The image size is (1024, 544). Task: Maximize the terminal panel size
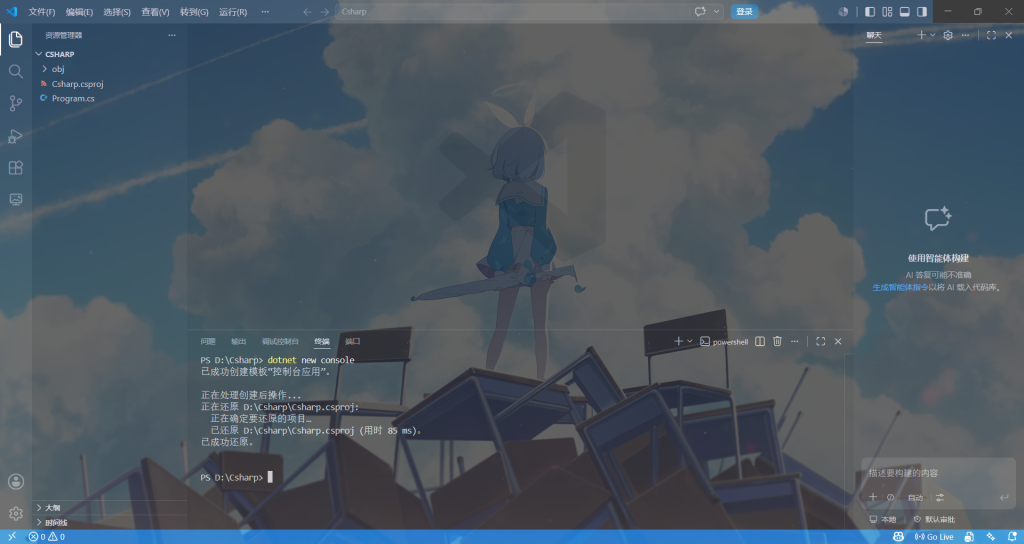pyautogui.click(x=821, y=341)
